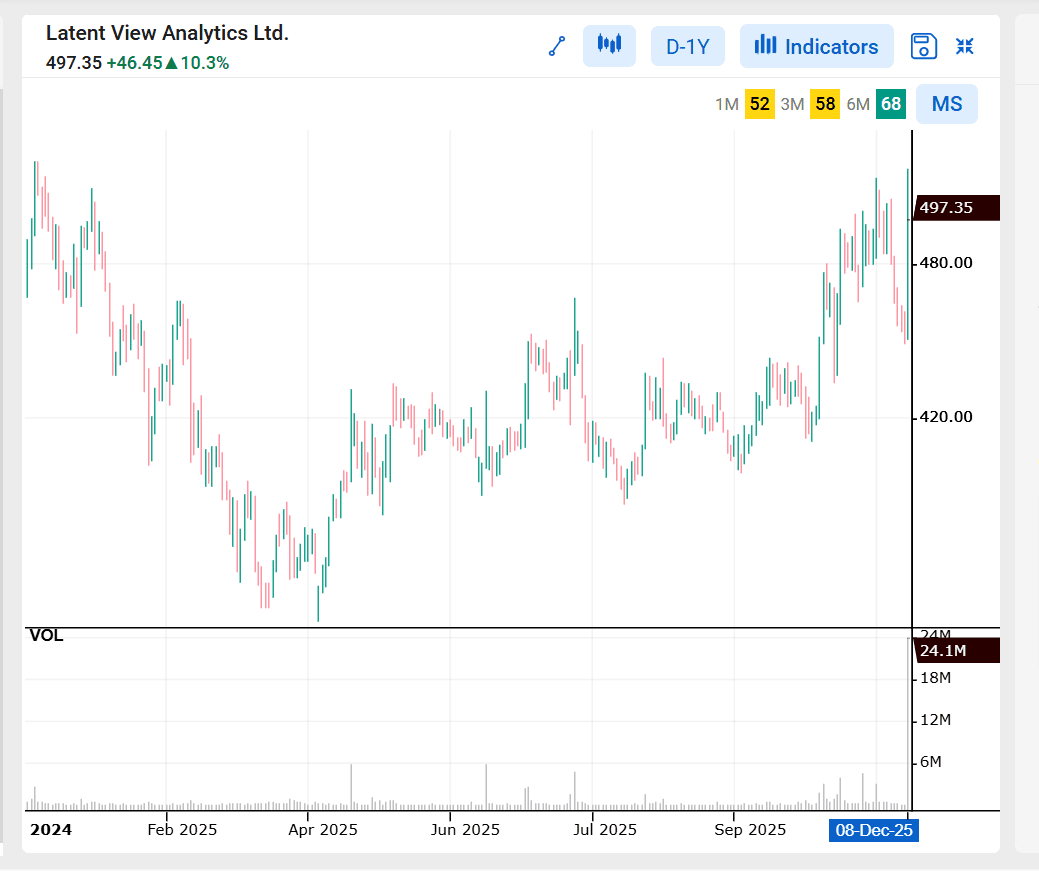Open the D-1Y timeframe selector

point(688,46)
